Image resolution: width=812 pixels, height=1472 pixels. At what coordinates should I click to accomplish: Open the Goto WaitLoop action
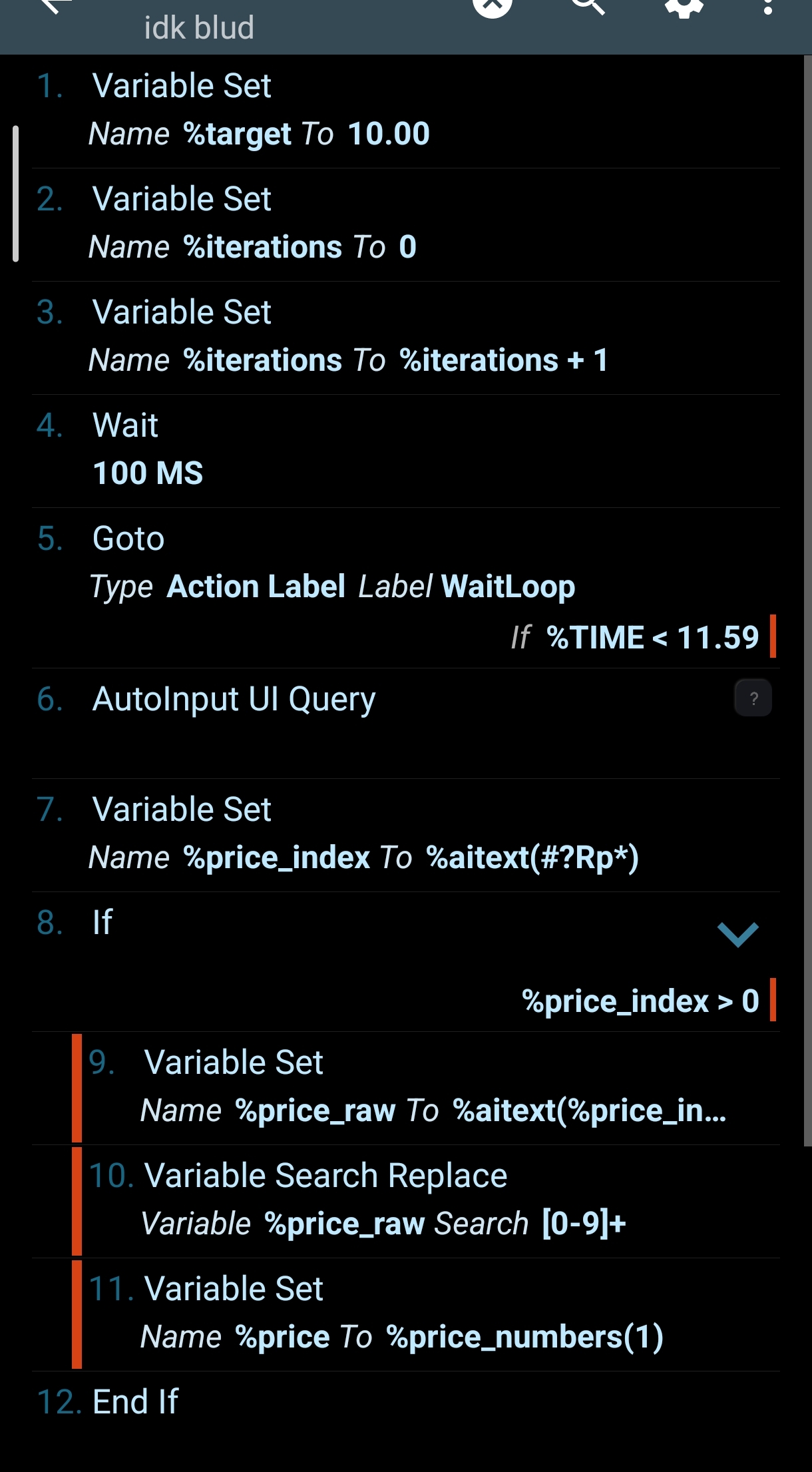406,589
